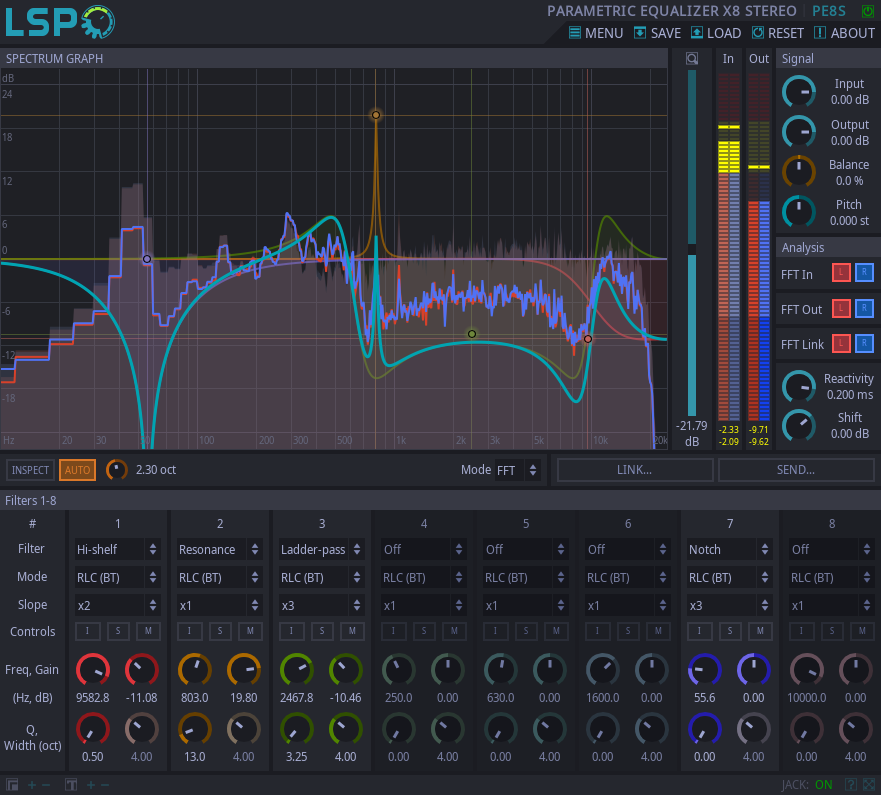
Task: Toggle the FFT Link L button
Action: 841,343
